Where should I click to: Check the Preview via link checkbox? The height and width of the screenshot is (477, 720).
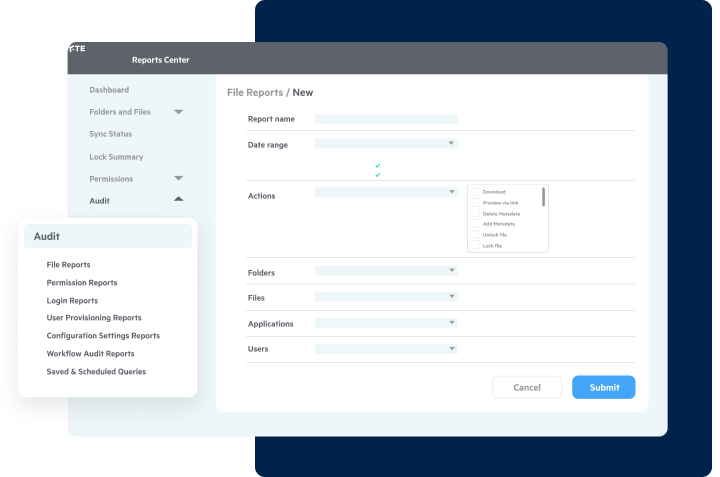tap(475, 202)
